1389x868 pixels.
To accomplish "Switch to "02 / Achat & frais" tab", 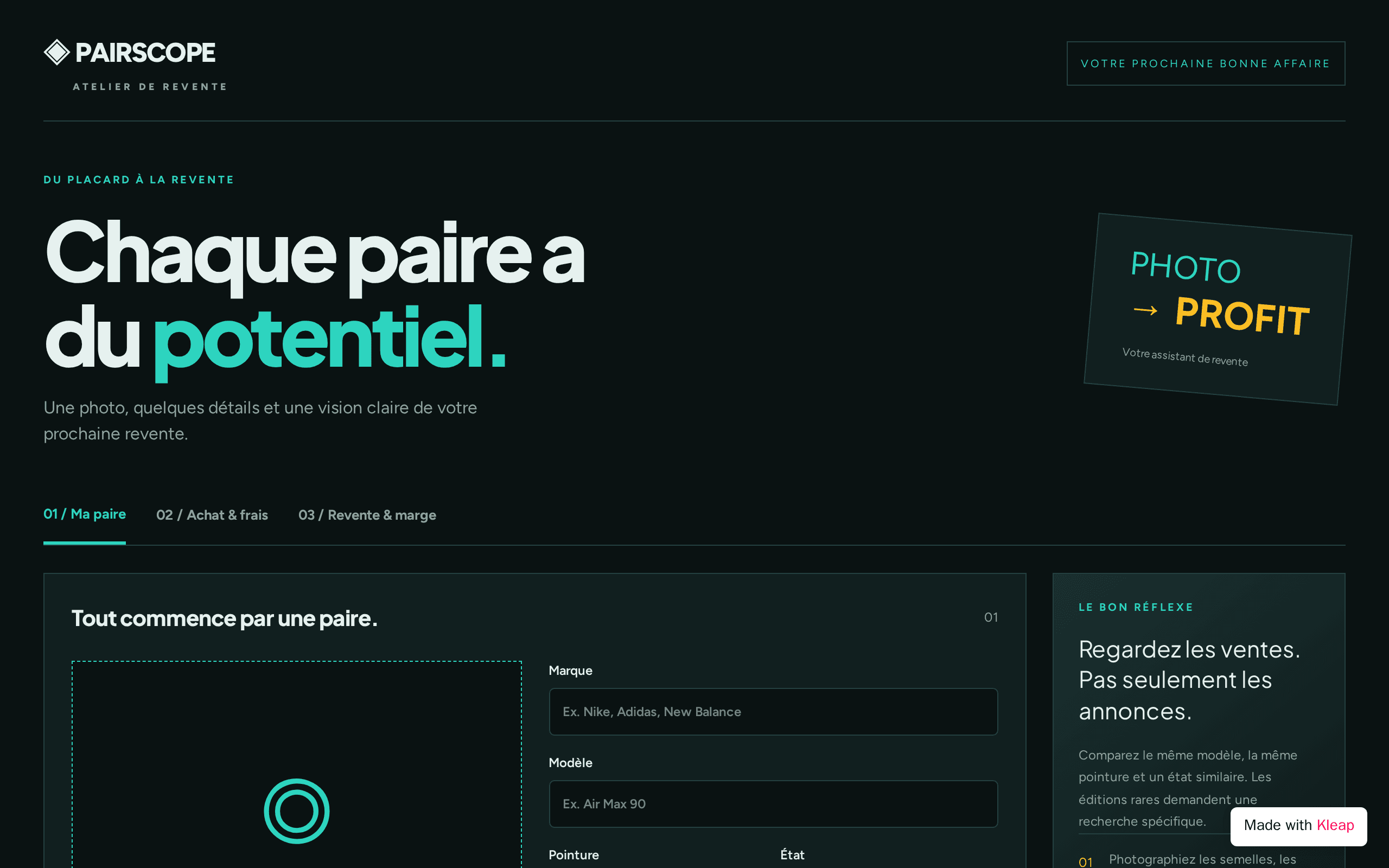I will coord(212,515).
